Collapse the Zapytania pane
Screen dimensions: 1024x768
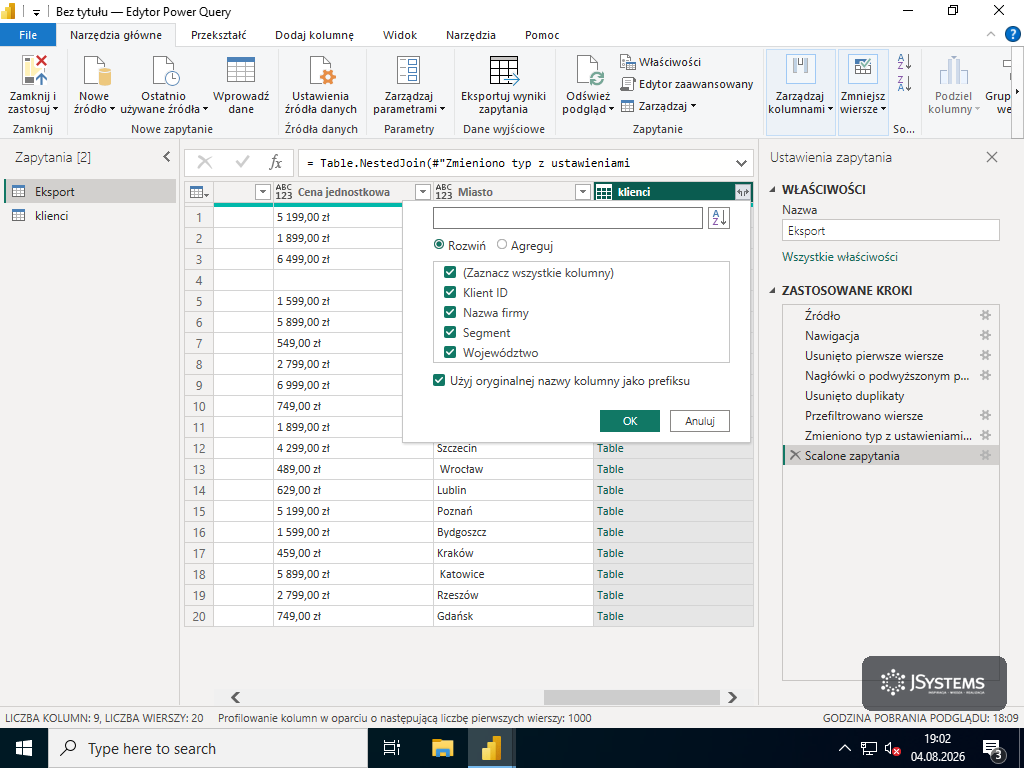coord(167,157)
